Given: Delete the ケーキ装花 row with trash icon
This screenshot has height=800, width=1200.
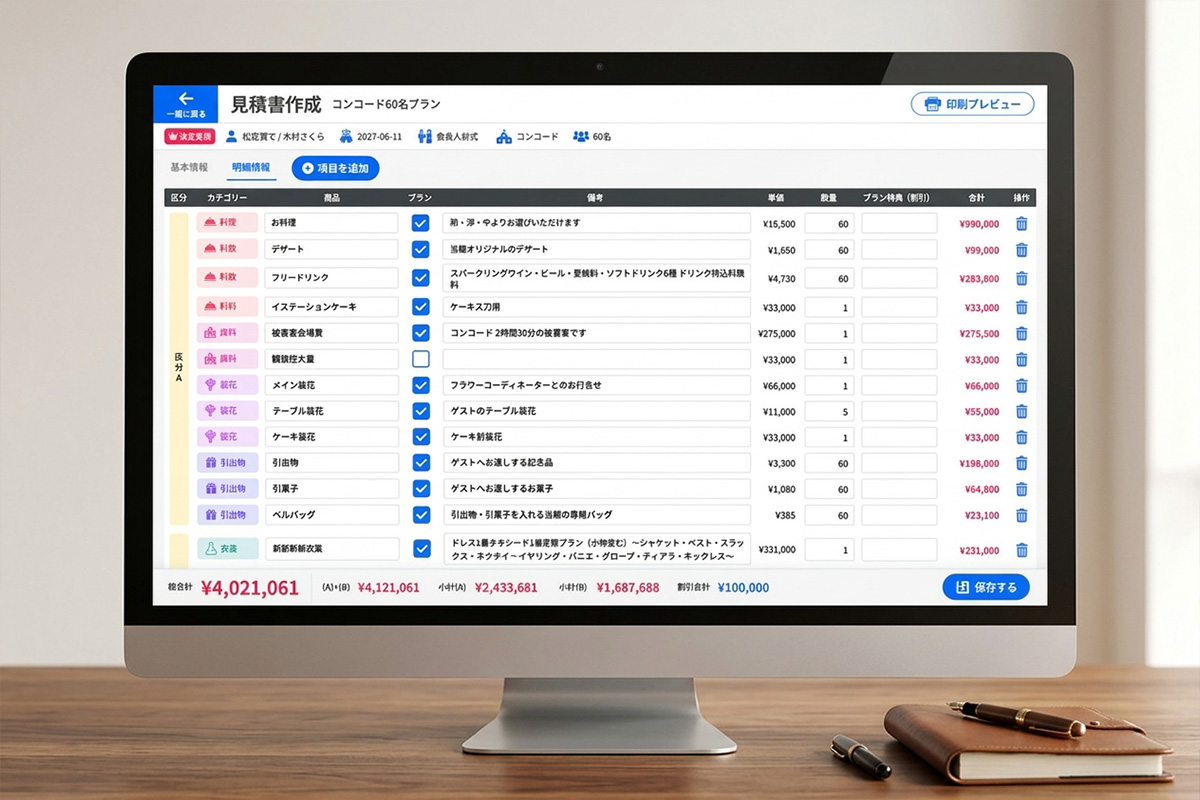Looking at the screenshot, I should pyautogui.click(x=1021, y=438).
